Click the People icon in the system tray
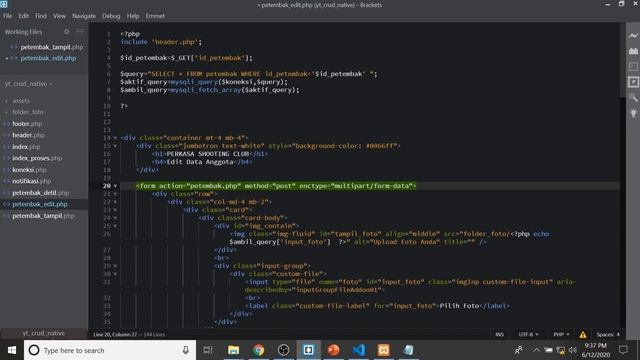640x360 pixels. coord(519,350)
